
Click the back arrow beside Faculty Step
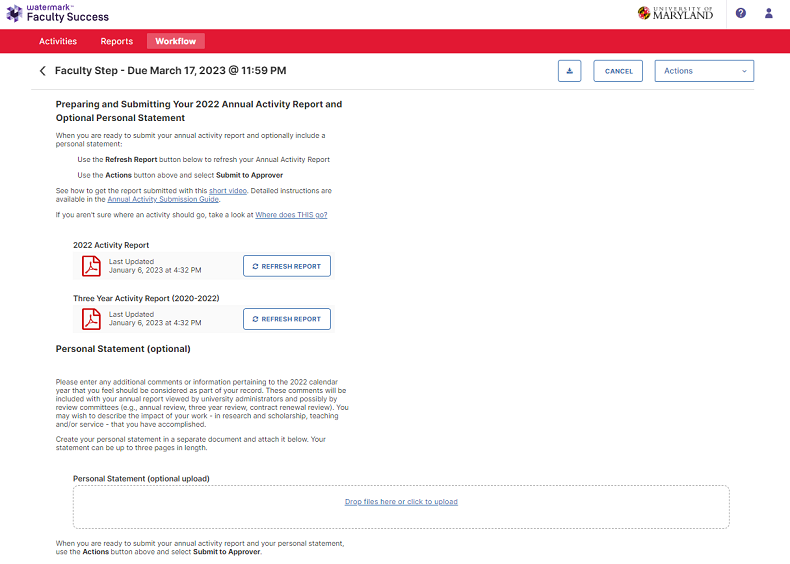tap(43, 71)
